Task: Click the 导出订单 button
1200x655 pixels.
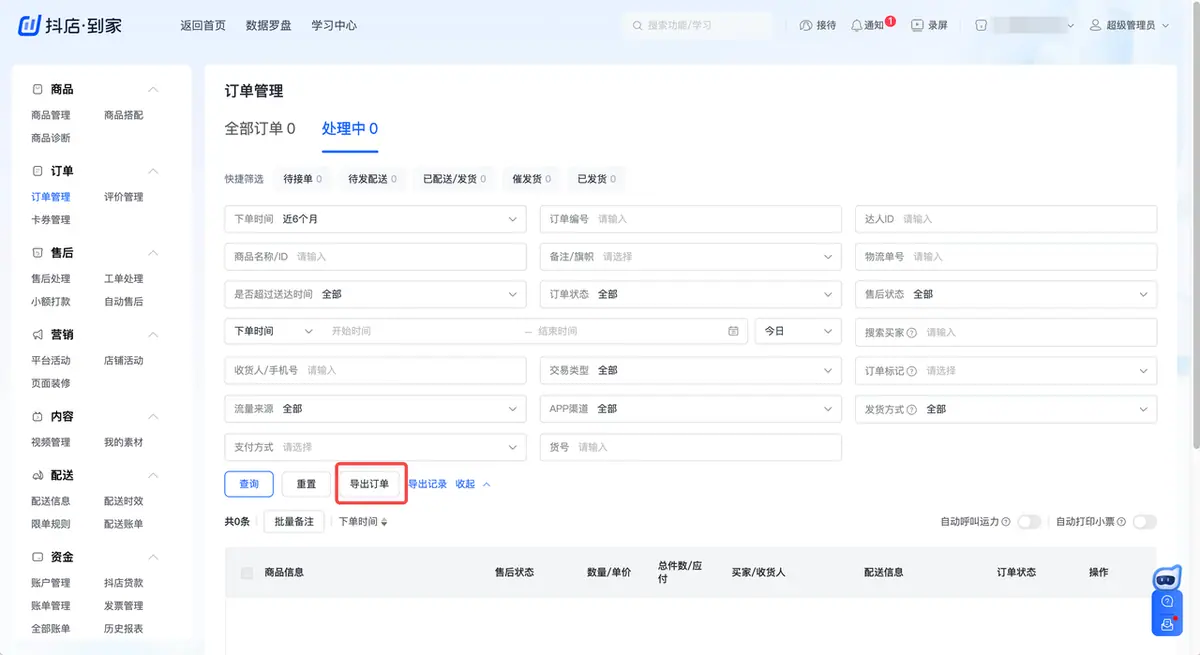Action: 370,484
